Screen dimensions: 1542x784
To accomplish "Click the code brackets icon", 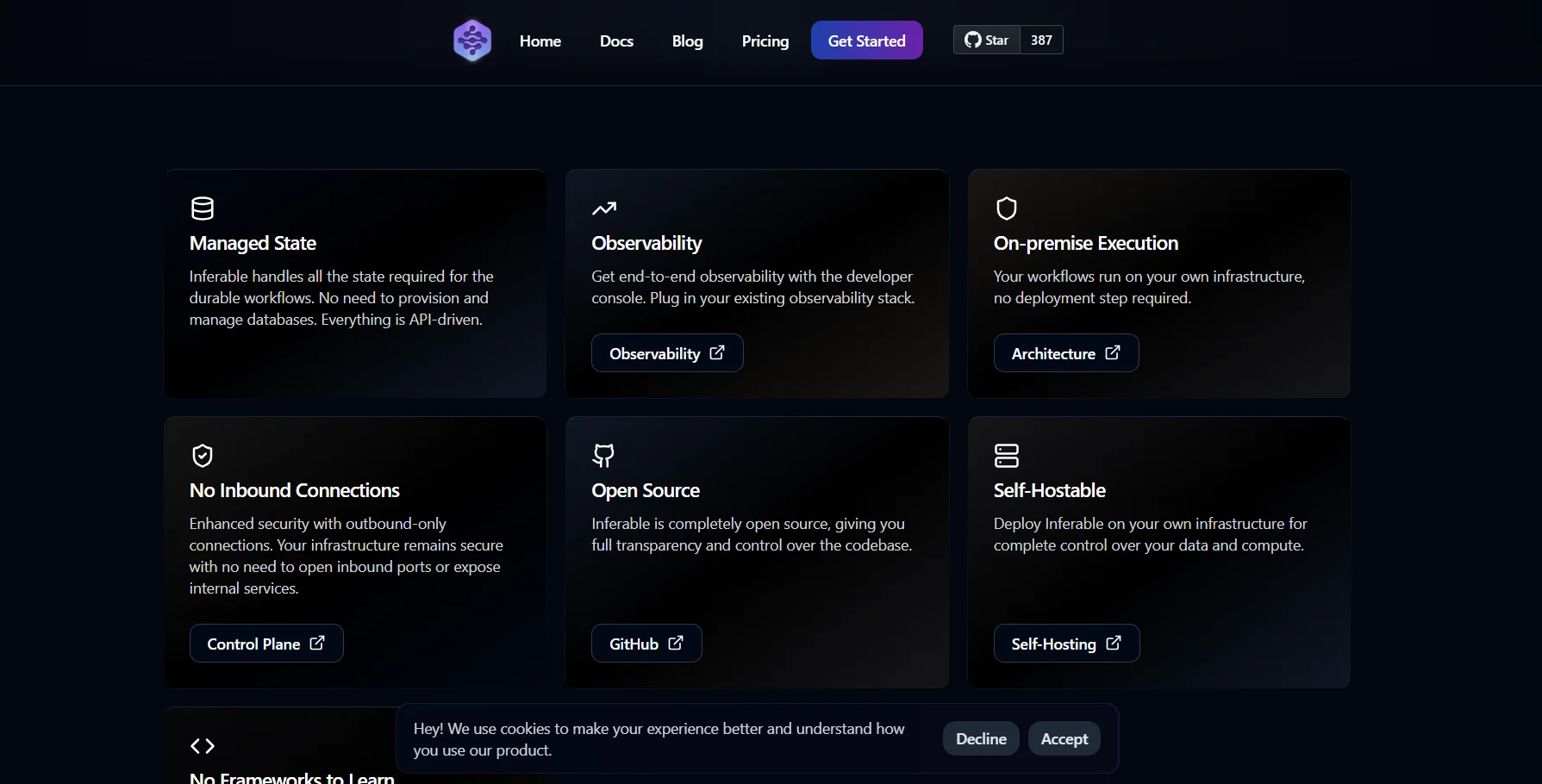I will (x=203, y=746).
